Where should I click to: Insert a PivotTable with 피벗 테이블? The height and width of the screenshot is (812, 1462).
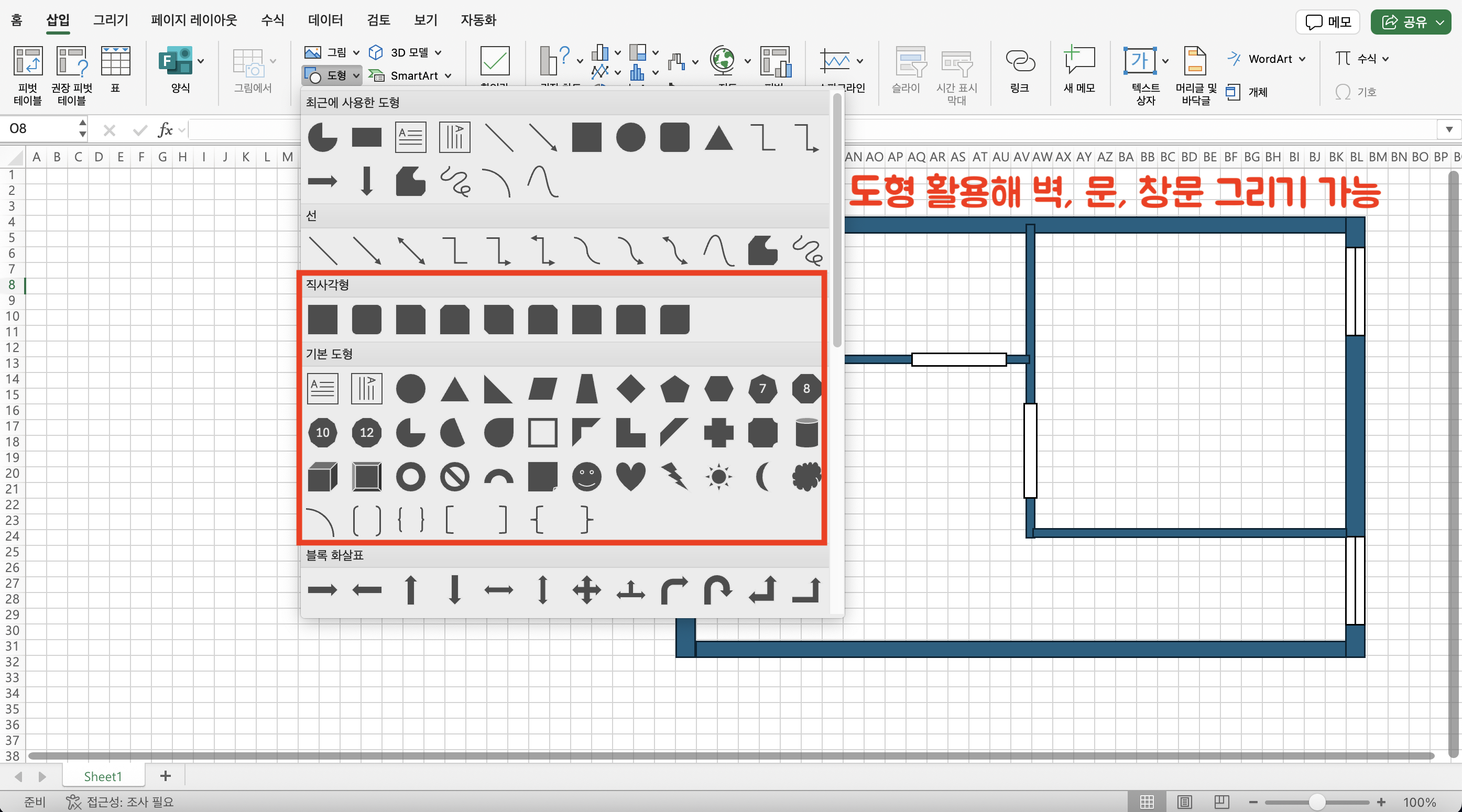click(28, 75)
